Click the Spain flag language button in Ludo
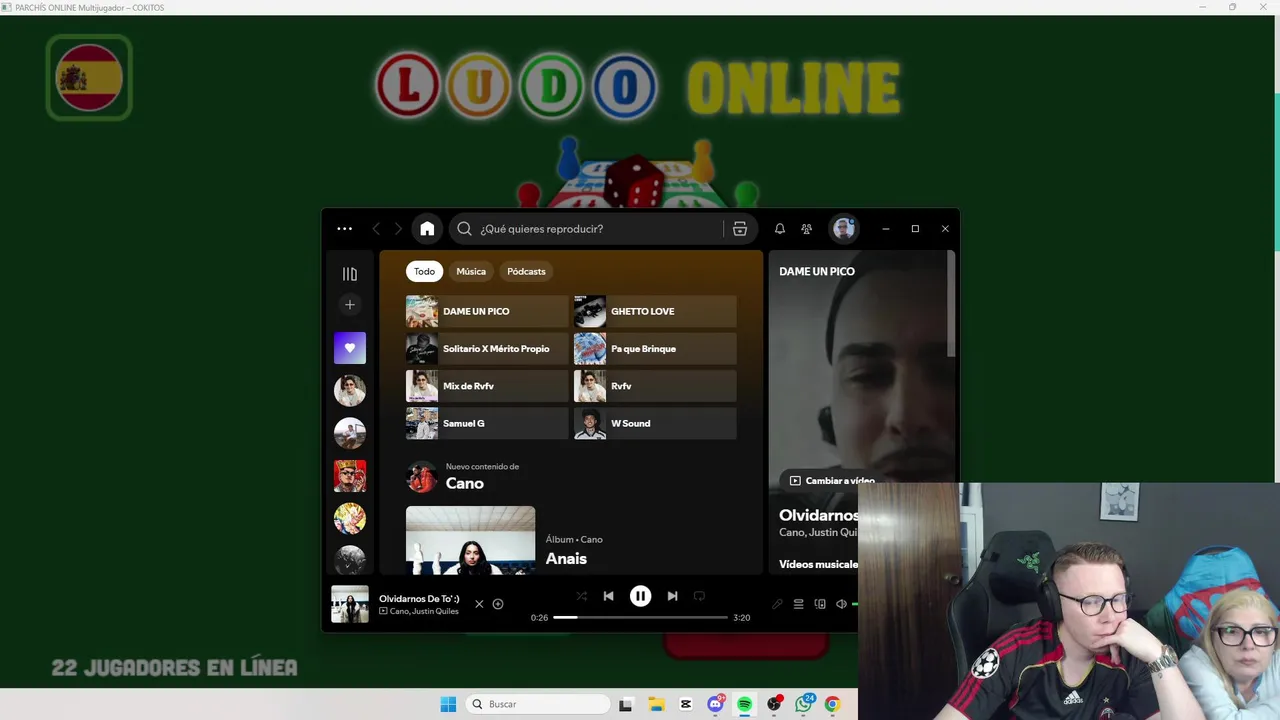The image size is (1280, 720). 89,77
